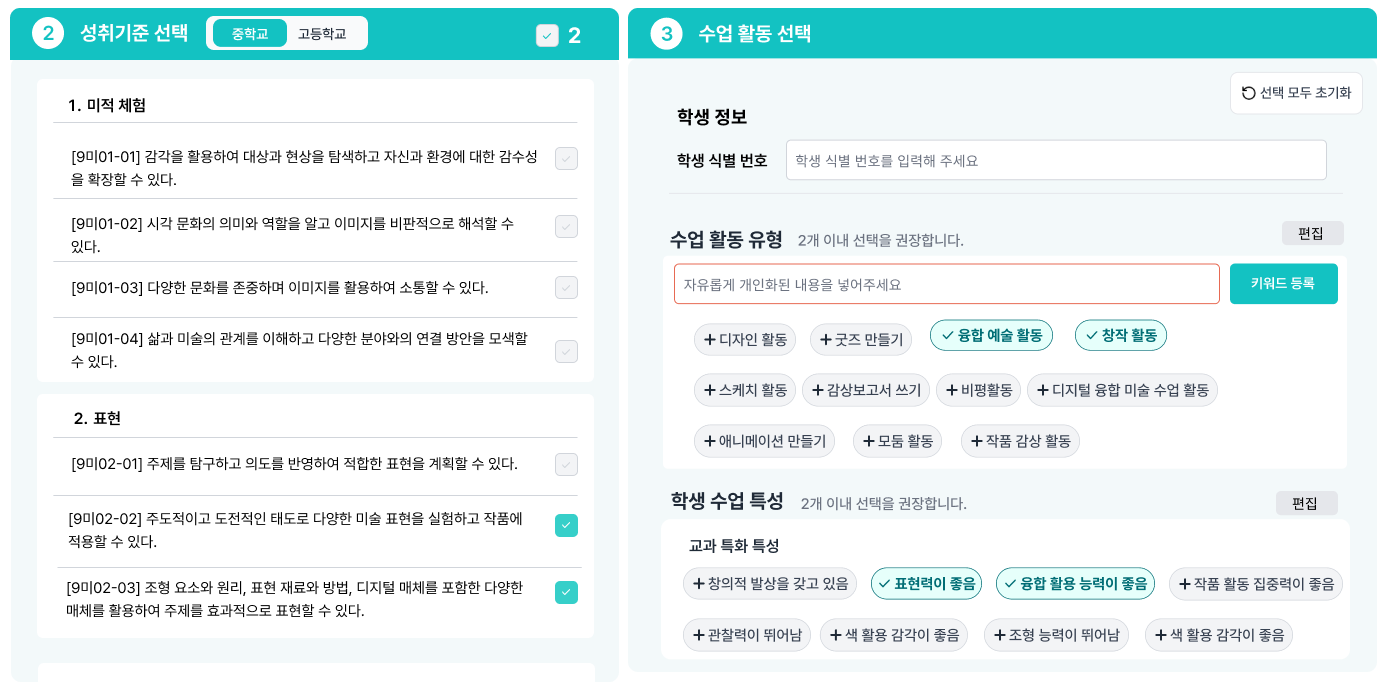This screenshot has height=682, width=1388.
Task: Click the plus icon on 창의적 발상을 갖고 있음
Action: coord(698,583)
